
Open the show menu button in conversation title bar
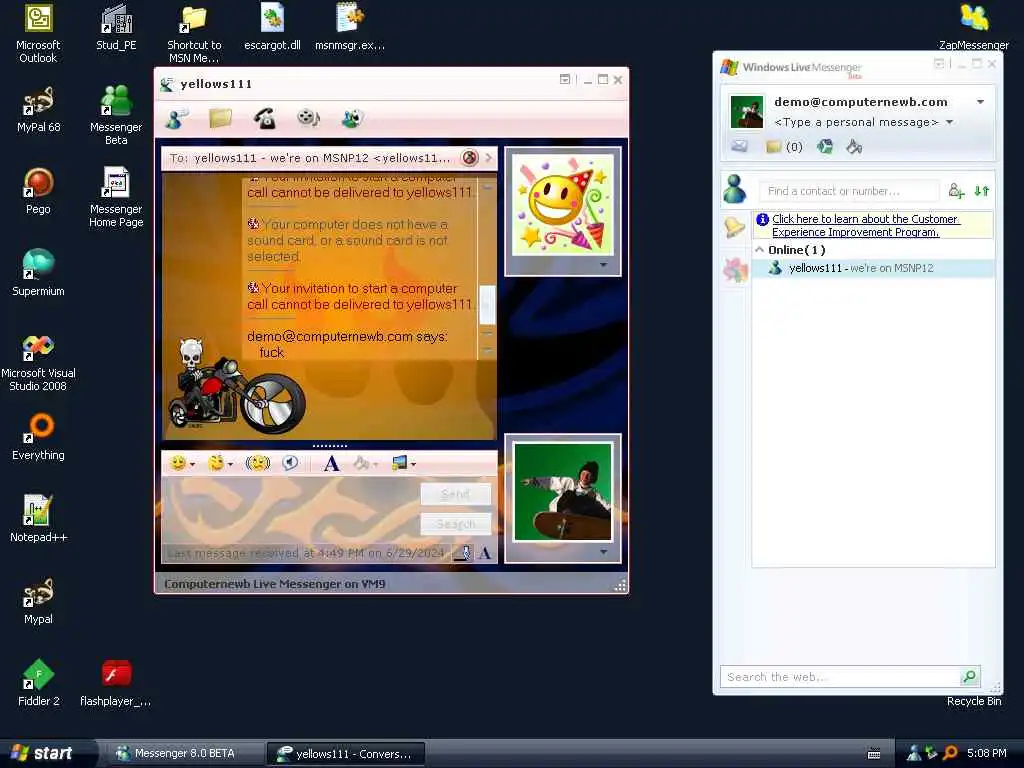(x=565, y=80)
